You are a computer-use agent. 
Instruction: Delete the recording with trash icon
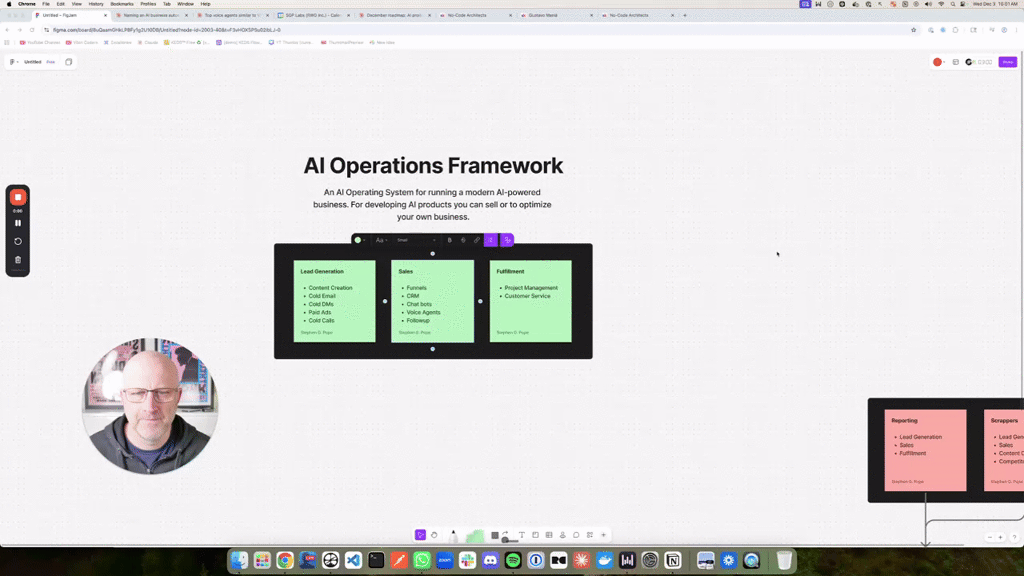click(x=18, y=260)
